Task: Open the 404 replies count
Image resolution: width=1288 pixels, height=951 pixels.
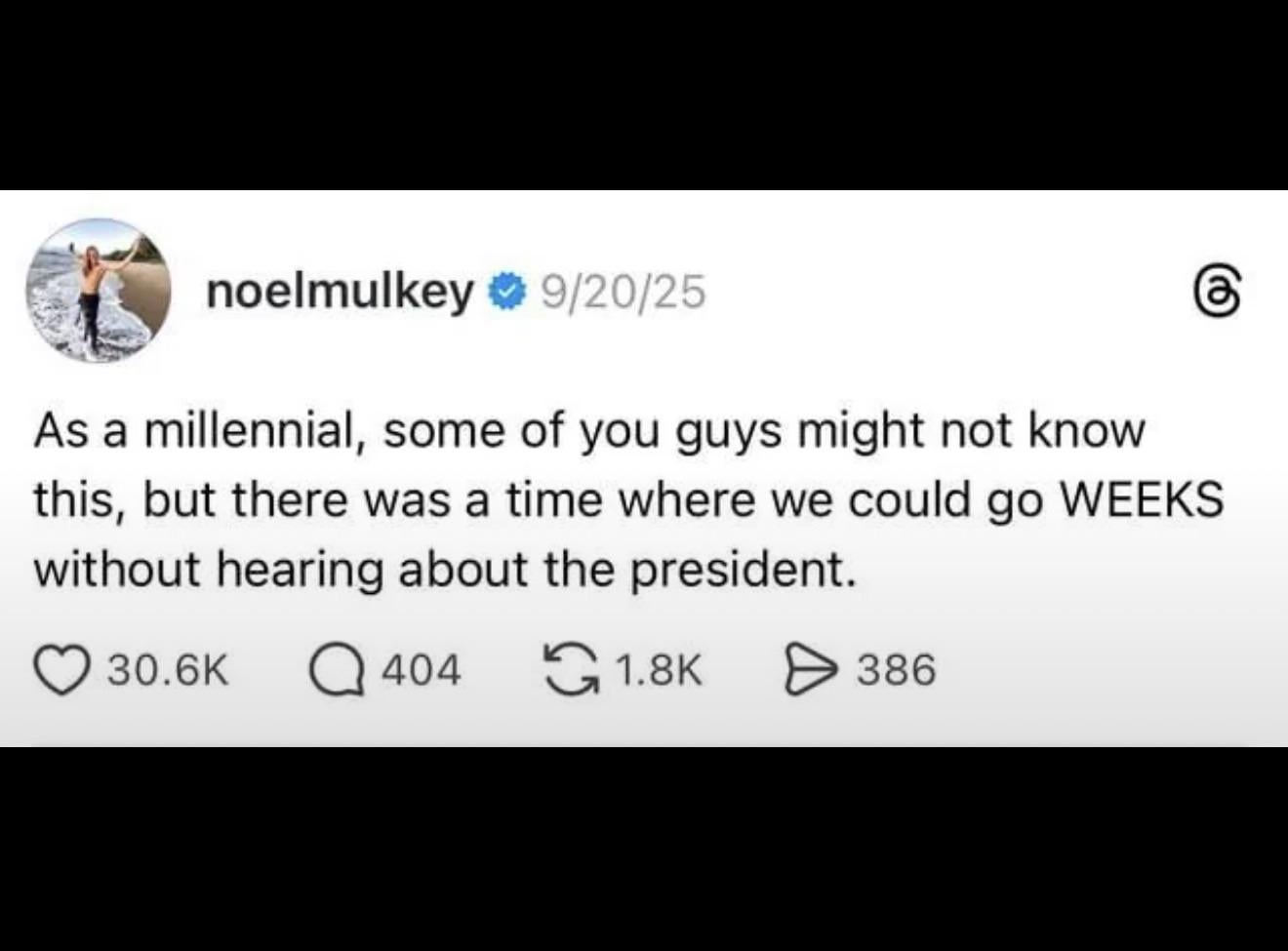Action: 420,670
